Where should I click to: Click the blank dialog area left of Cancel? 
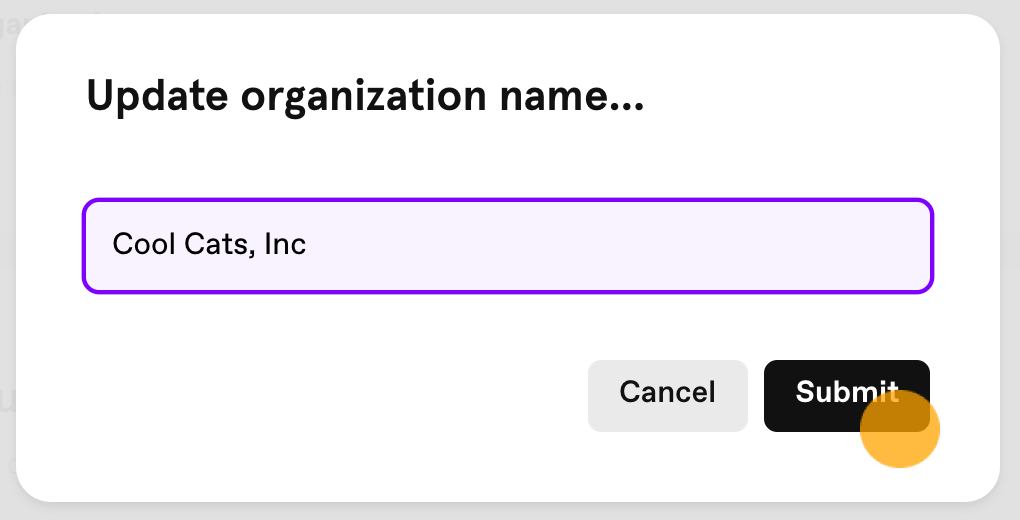(325, 396)
